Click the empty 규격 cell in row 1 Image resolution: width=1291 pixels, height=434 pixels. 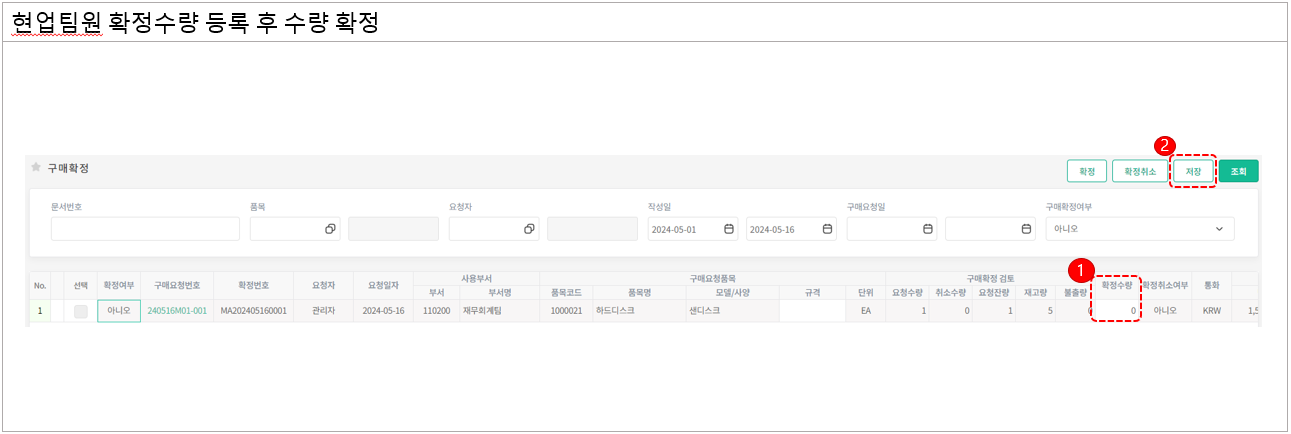pyautogui.click(x=812, y=311)
